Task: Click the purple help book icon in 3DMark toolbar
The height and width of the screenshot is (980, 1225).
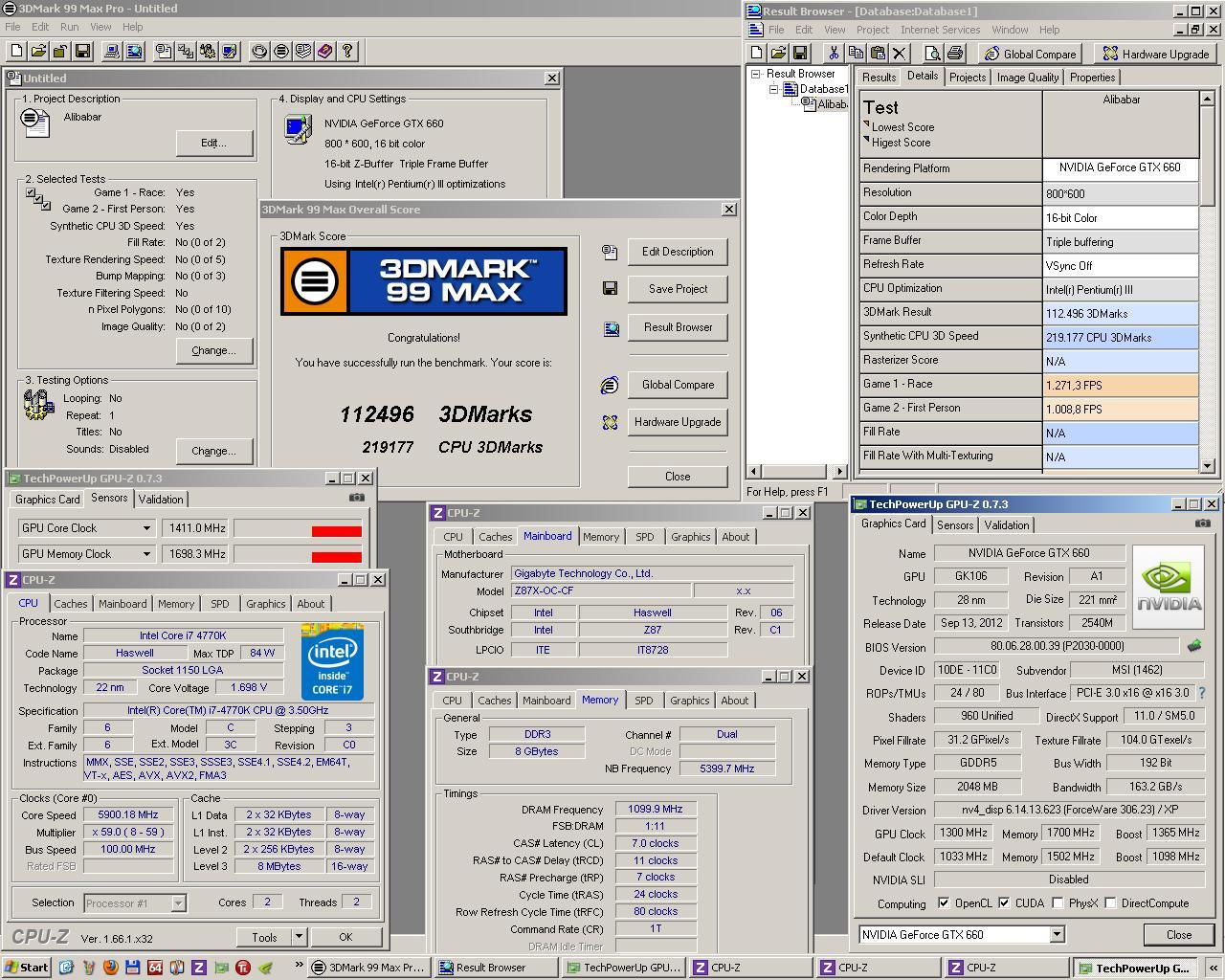Action: pos(325,52)
